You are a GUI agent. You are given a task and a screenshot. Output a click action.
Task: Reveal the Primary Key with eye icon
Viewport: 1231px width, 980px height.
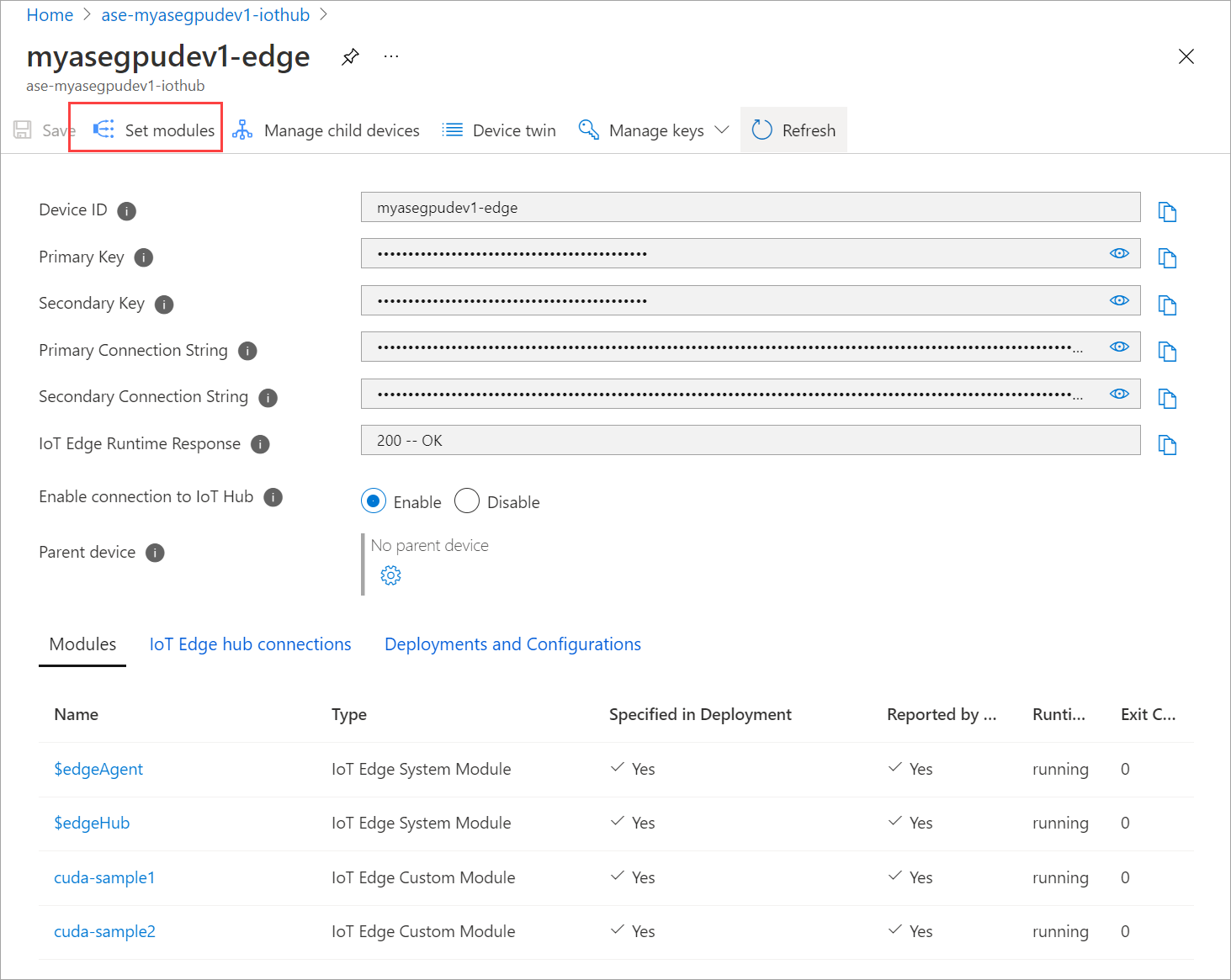1119,253
